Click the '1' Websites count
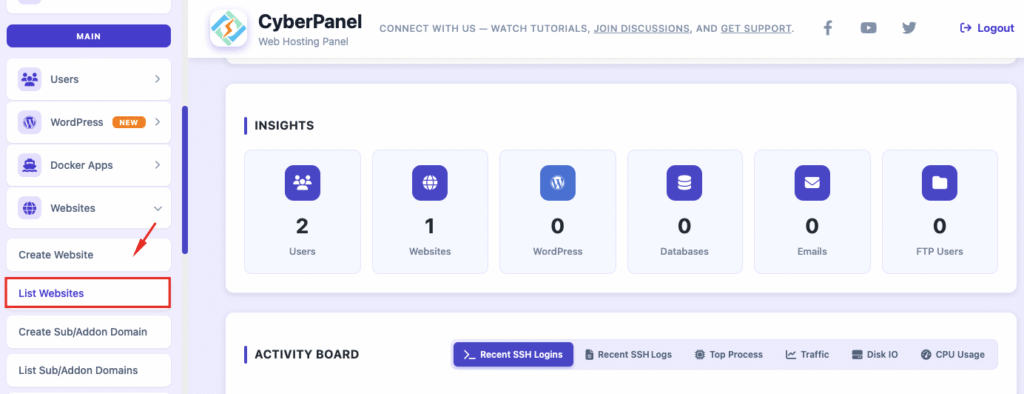This screenshot has height=394, width=1024. point(430,226)
